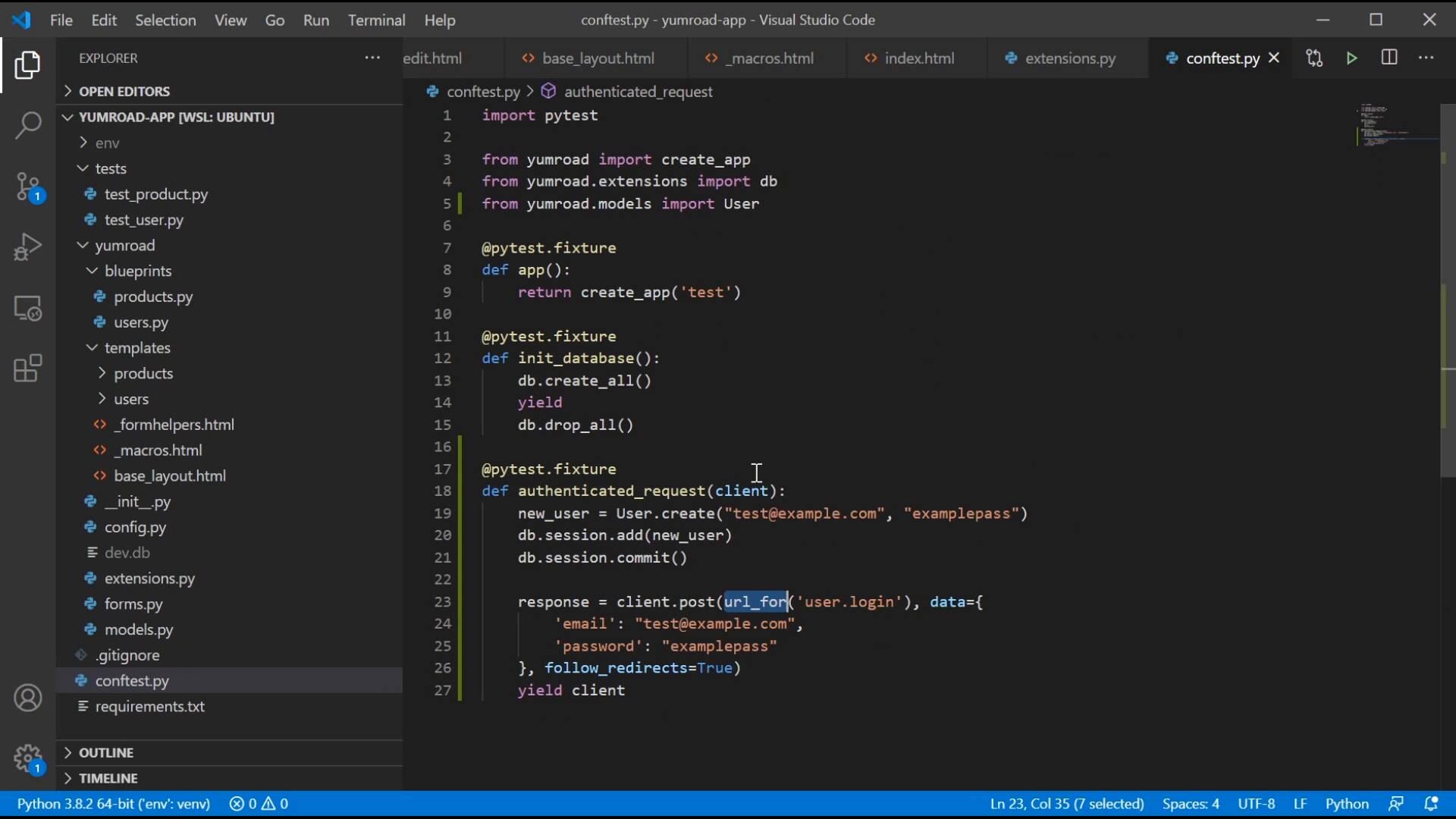Open the Remote Explorer view

[28, 308]
